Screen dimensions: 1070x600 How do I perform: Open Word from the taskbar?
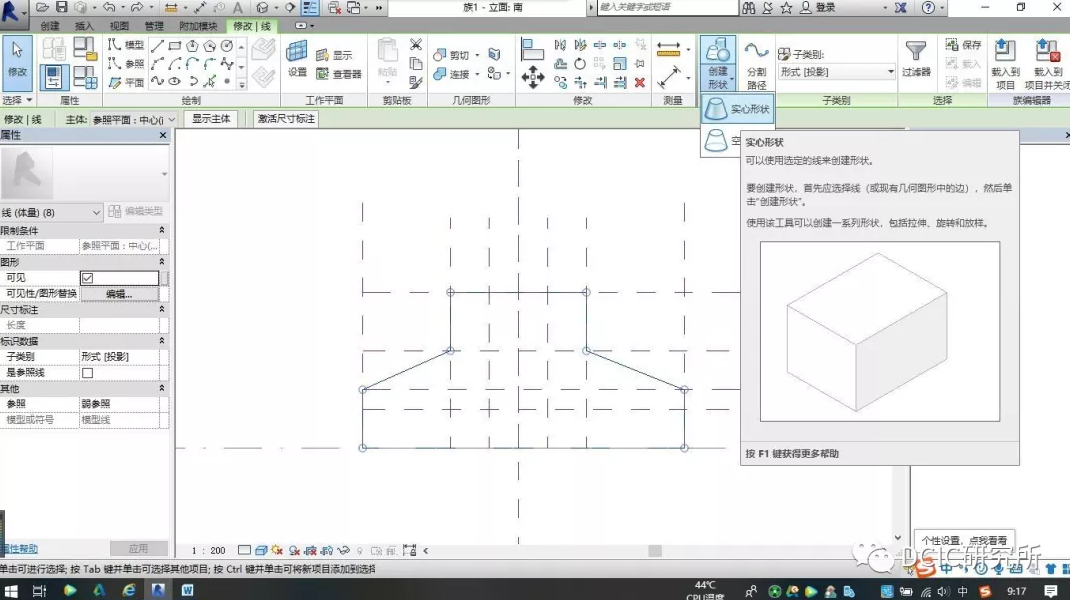[x=187, y=590]
